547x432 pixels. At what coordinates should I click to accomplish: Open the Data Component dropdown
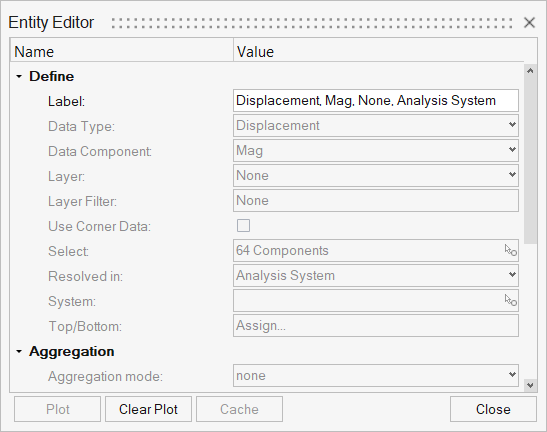(376, 150)
